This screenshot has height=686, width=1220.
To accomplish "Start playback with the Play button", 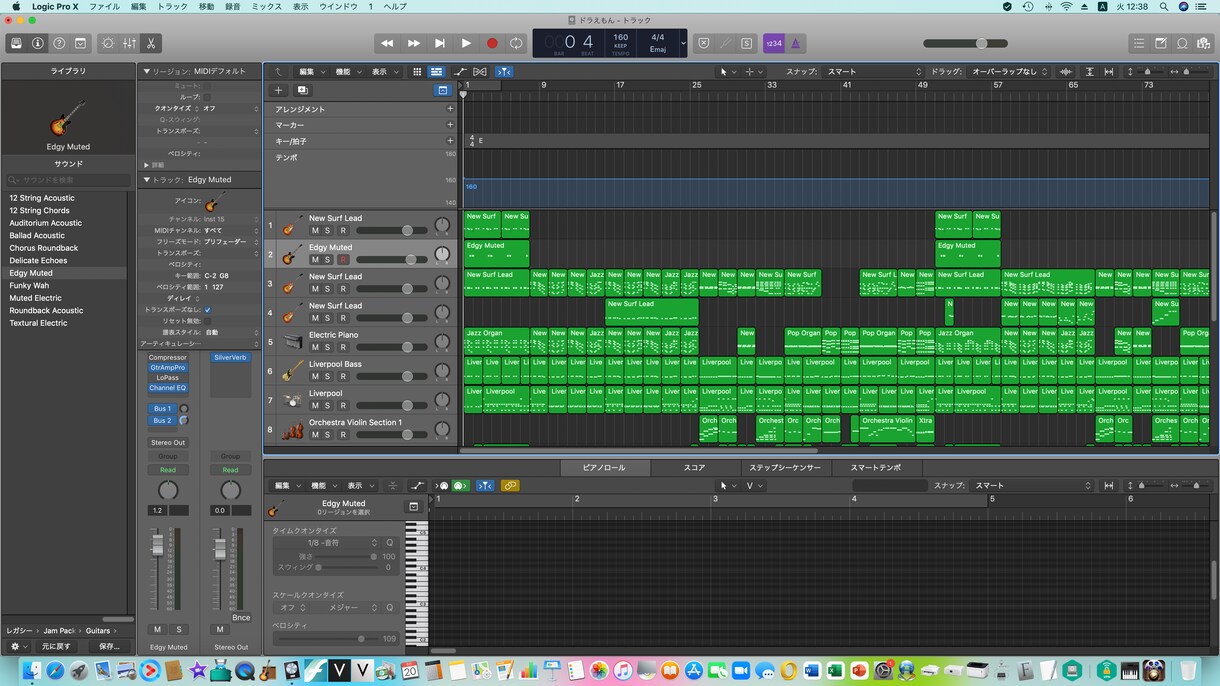I will click(465, 43).
